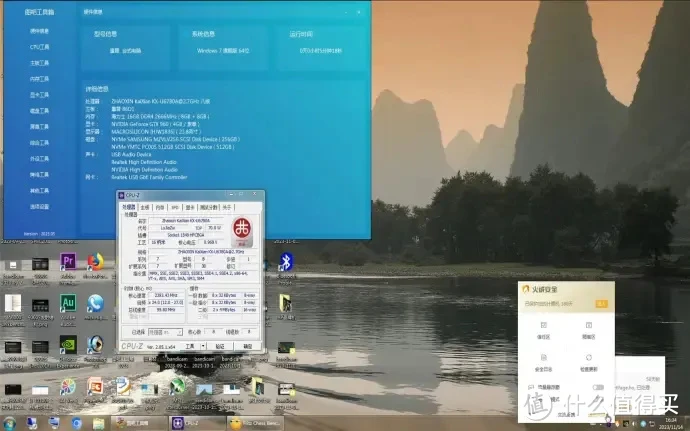Image resolution: width=690 pixels, height=431 pixels.
Task: Open the processor selection dropdown in CPU-Z
Action: 165,332
